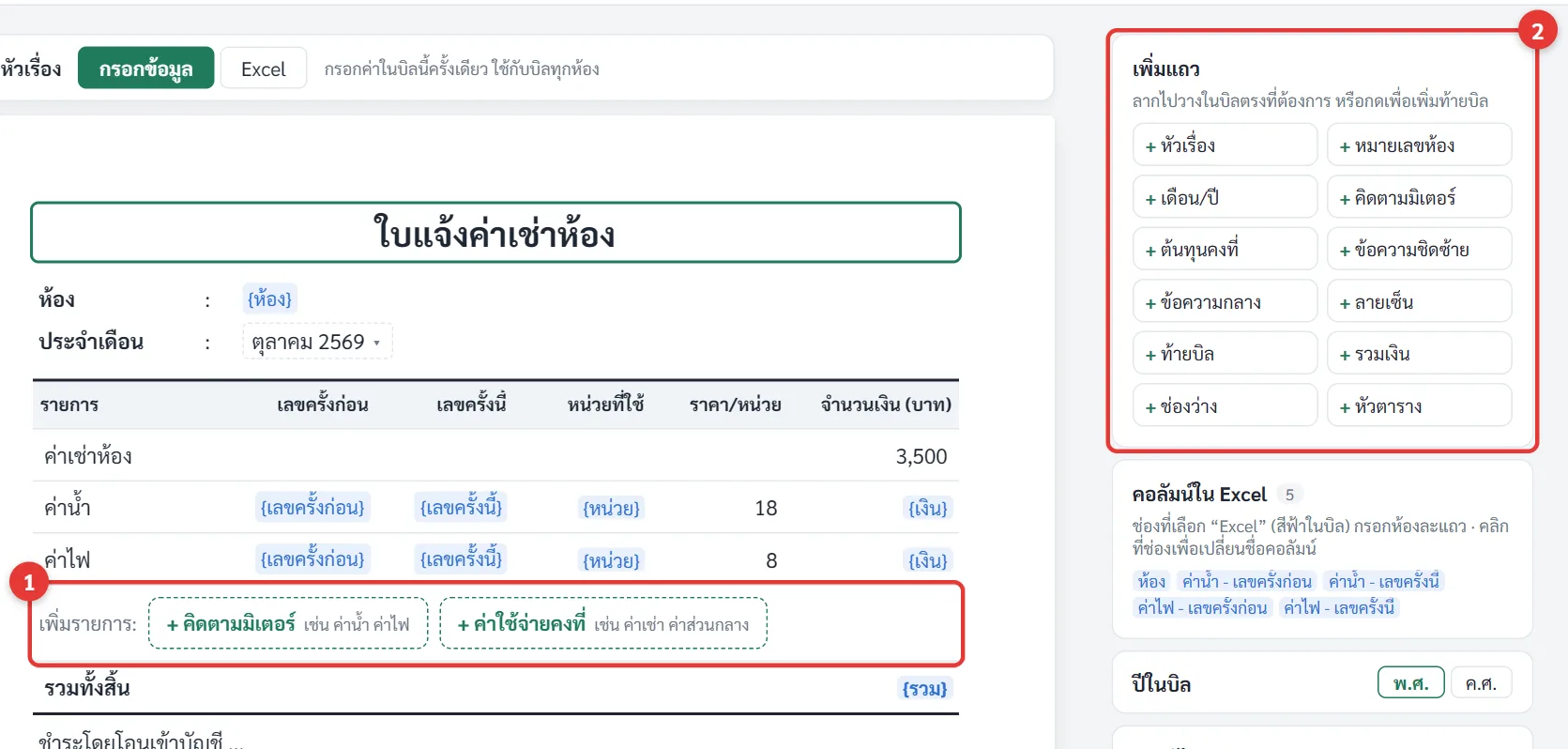This screenshot has width=1568, height=749.
Task: Add a หัวเรื่อง row from the เพิ่มแถว panel
Action: (1225, 145)
